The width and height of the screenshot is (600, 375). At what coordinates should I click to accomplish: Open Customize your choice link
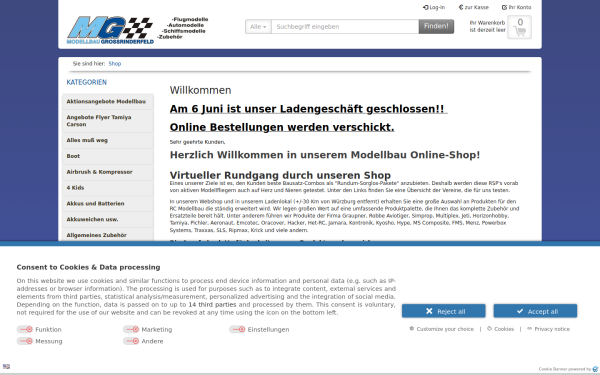441,329
